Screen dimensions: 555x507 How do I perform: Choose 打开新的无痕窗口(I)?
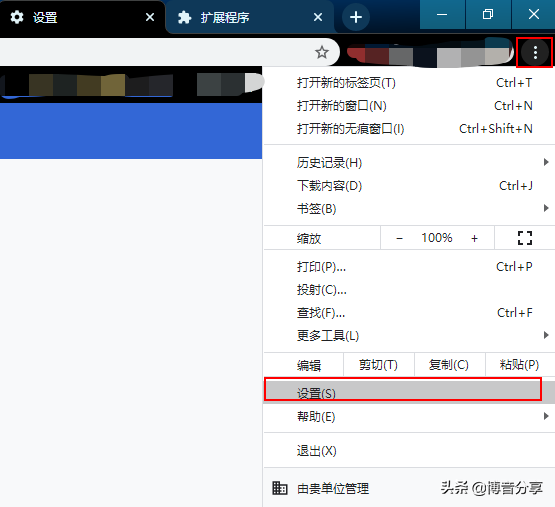point(409,129)
